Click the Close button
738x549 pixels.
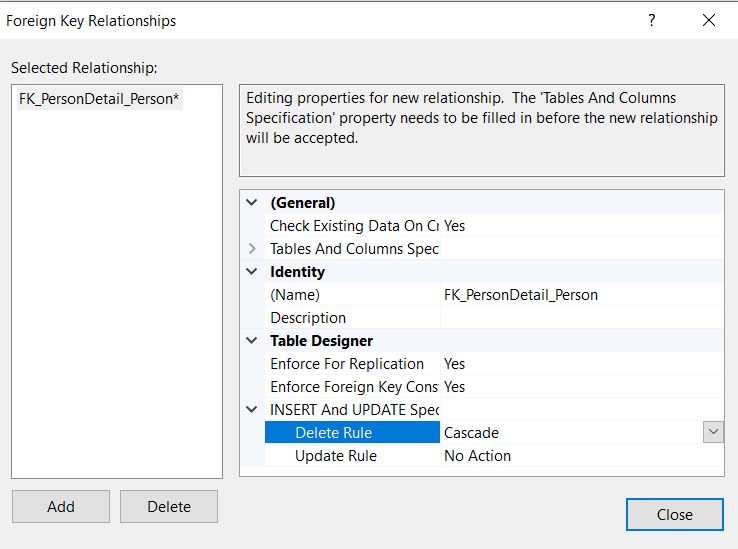coord(674,515)
